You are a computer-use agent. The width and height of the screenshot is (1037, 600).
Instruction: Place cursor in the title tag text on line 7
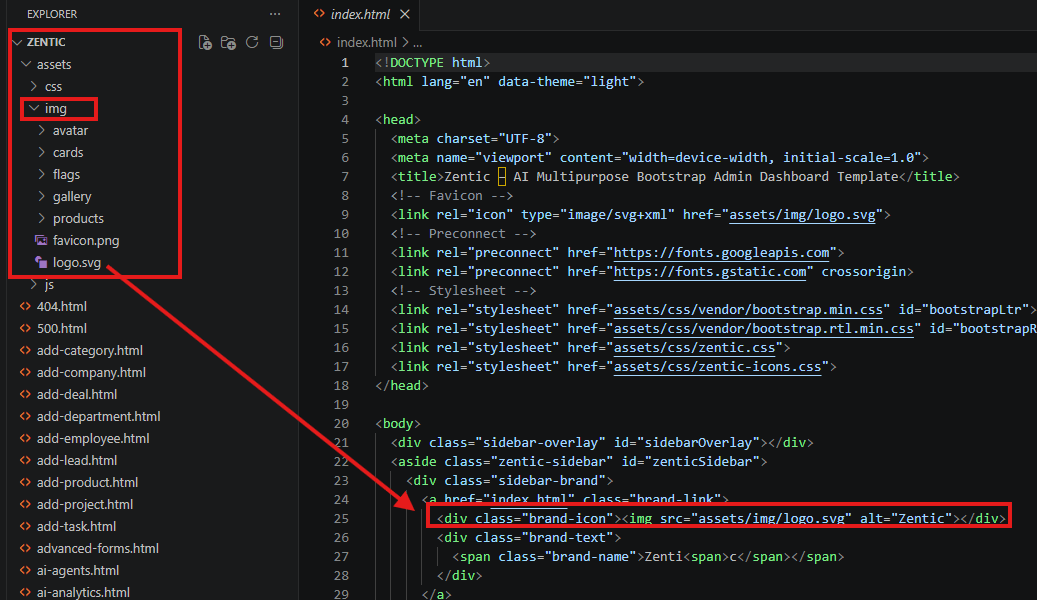(x=671, y=177)
